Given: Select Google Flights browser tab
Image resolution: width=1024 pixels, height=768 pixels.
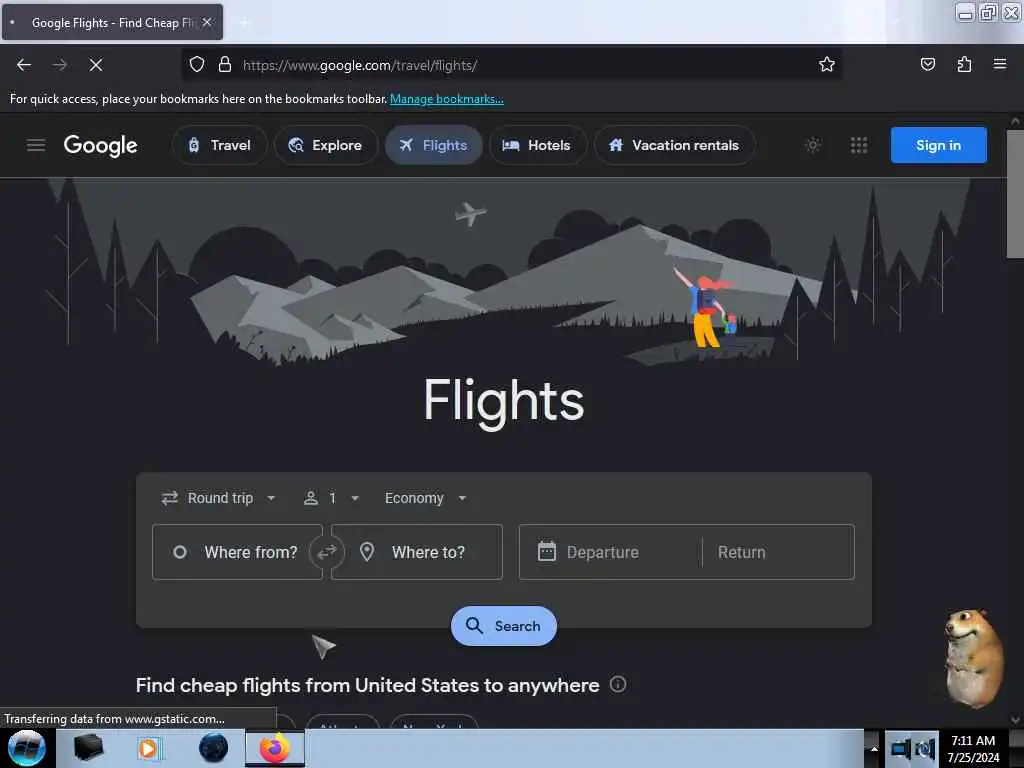Looking at the screenshot, I should click(113, 22).
